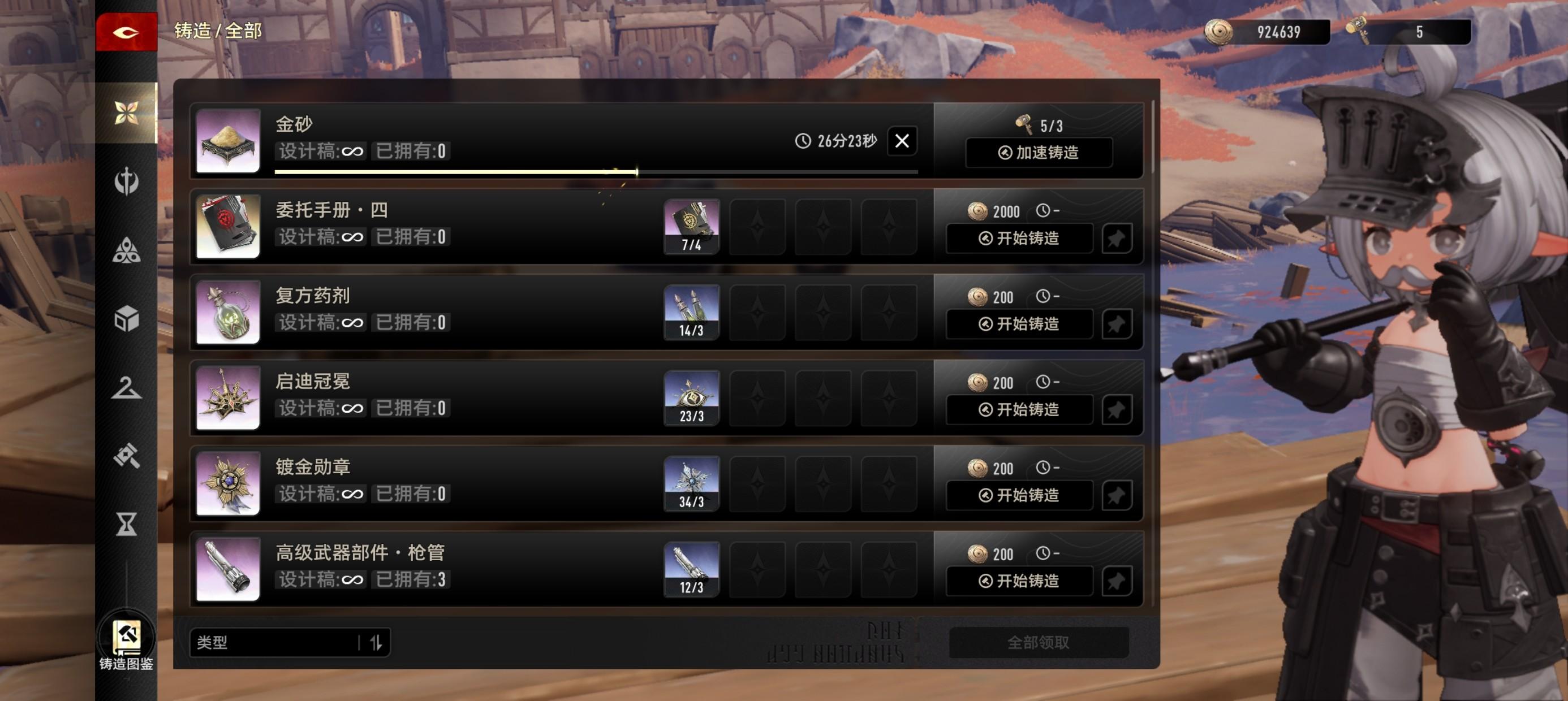Open the 铸造图鉴 forging codex
This screenshot has width=1568, height=701.
[x=126, y=644]
